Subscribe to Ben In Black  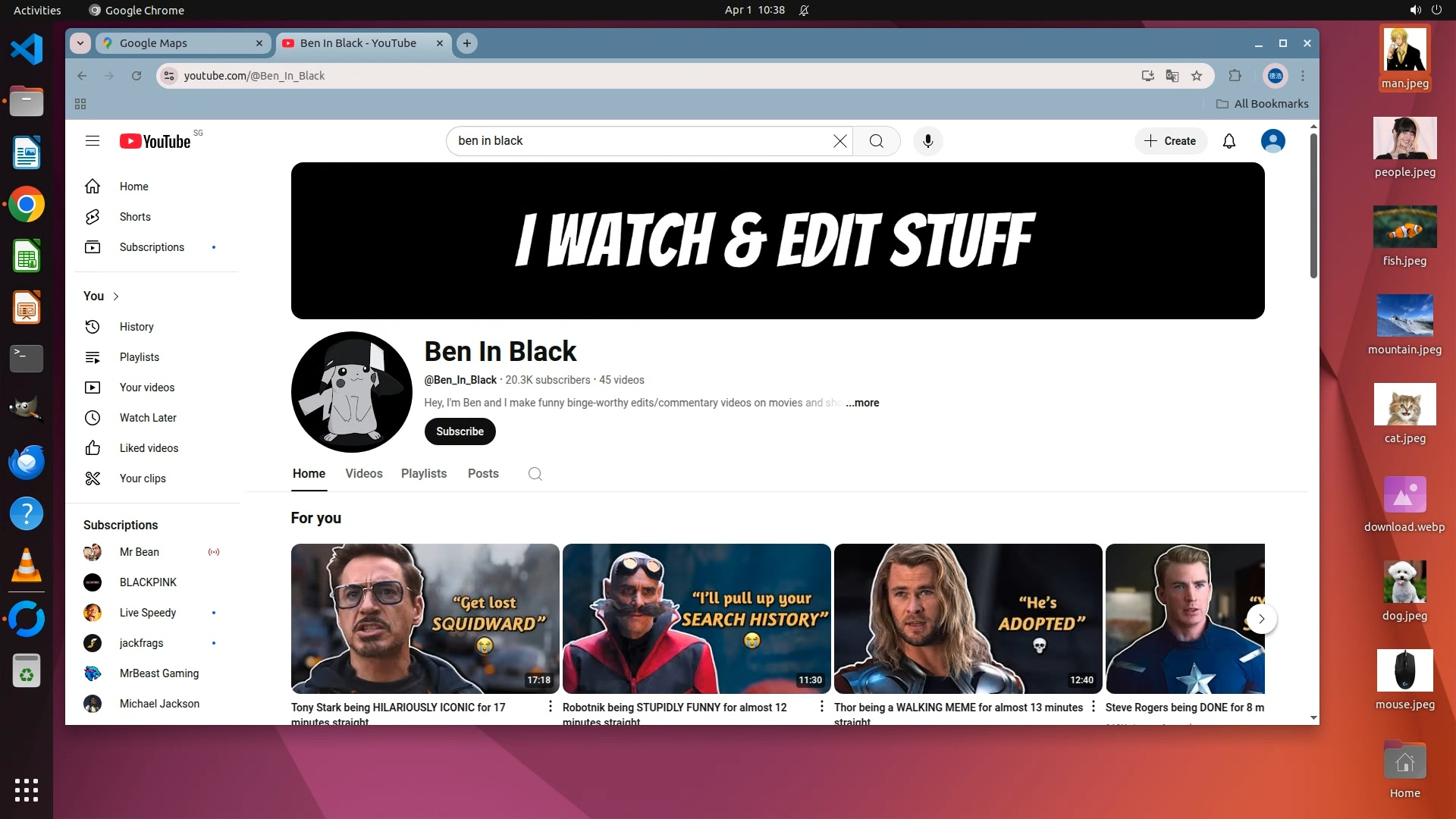click(x=460, y=431)
